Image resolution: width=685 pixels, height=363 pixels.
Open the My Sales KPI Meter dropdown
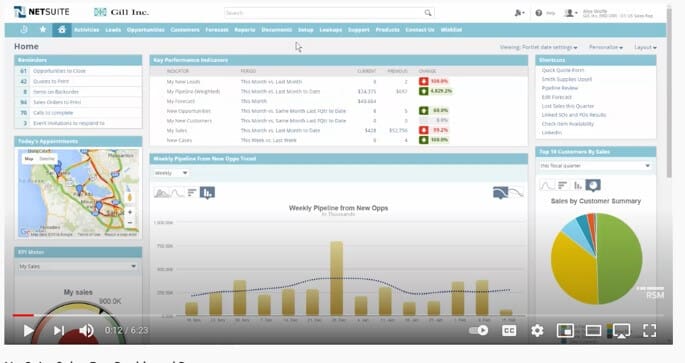coord(78,266)
